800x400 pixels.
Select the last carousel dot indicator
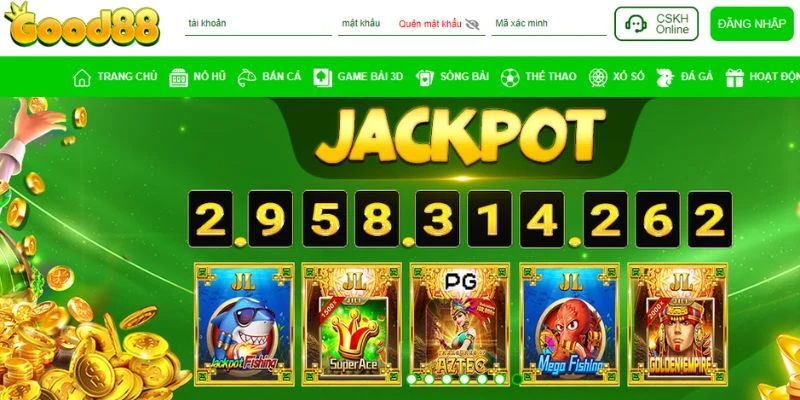[517, 379]
